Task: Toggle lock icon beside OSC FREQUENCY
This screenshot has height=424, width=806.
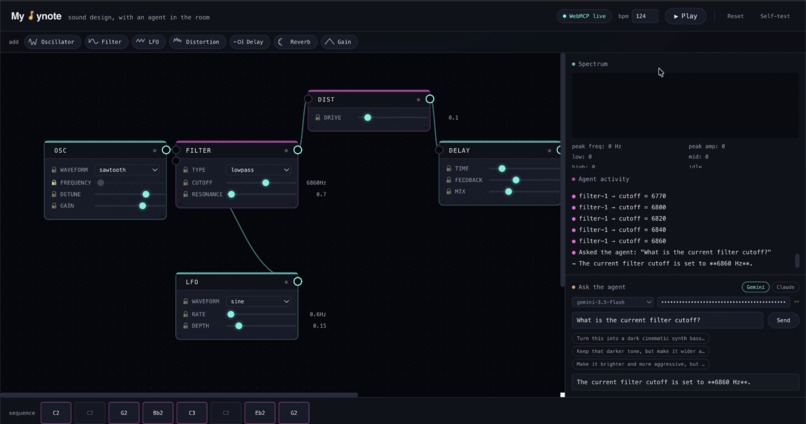Action: coord(54,182)
